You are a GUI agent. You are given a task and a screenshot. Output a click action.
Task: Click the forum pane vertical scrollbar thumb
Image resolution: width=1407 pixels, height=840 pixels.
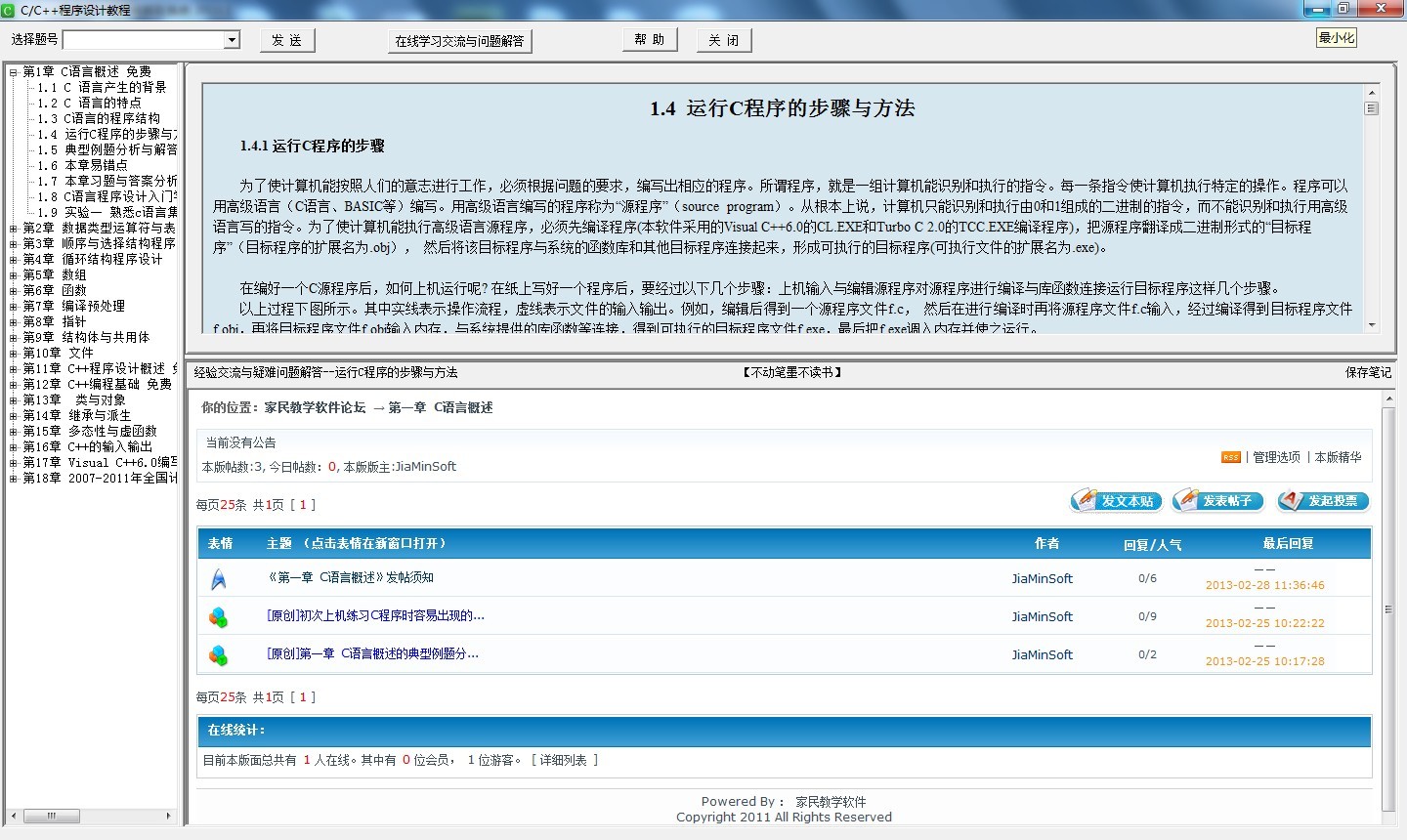tap(1388, 609)
